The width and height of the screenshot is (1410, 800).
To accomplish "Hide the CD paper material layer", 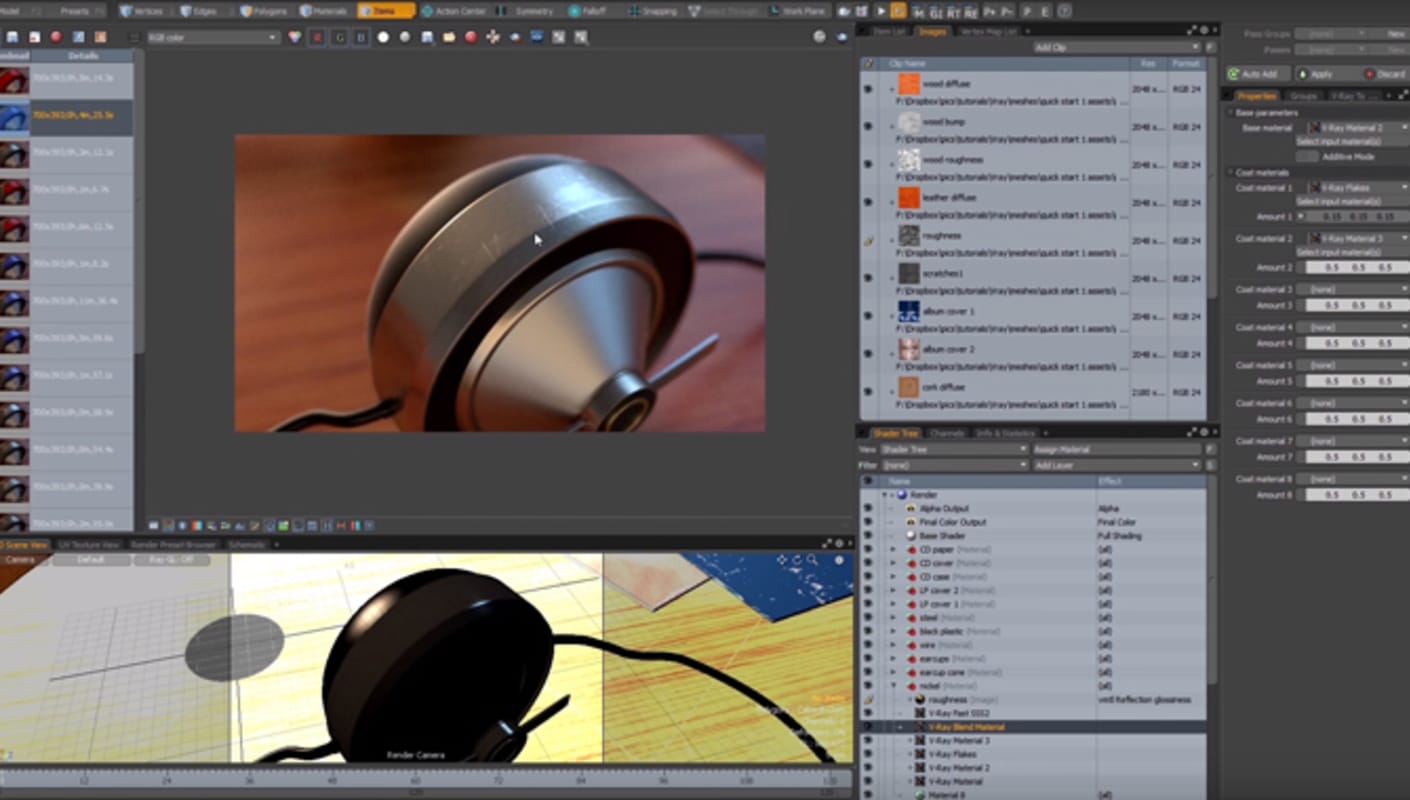I will pos(867,549).
